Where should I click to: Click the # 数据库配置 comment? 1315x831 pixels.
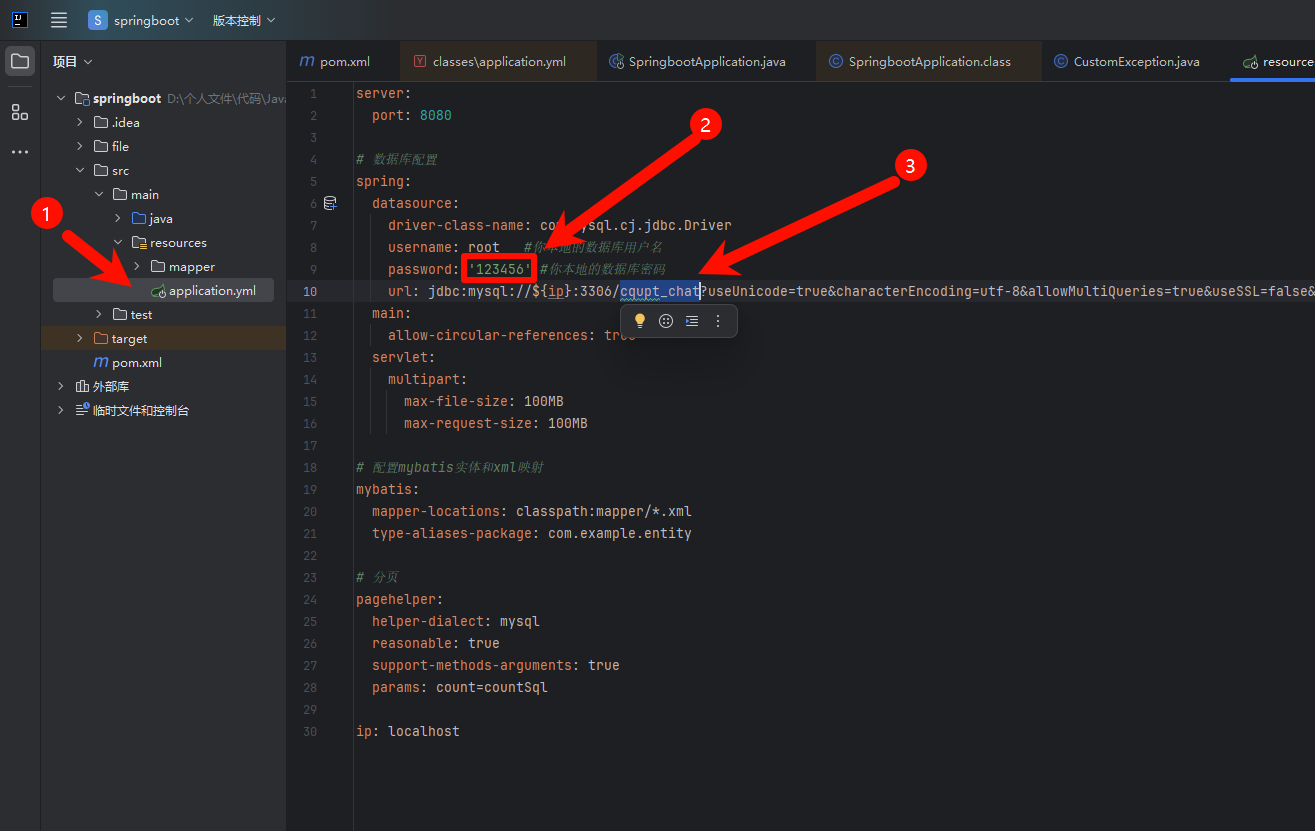(x=397, y=159)
